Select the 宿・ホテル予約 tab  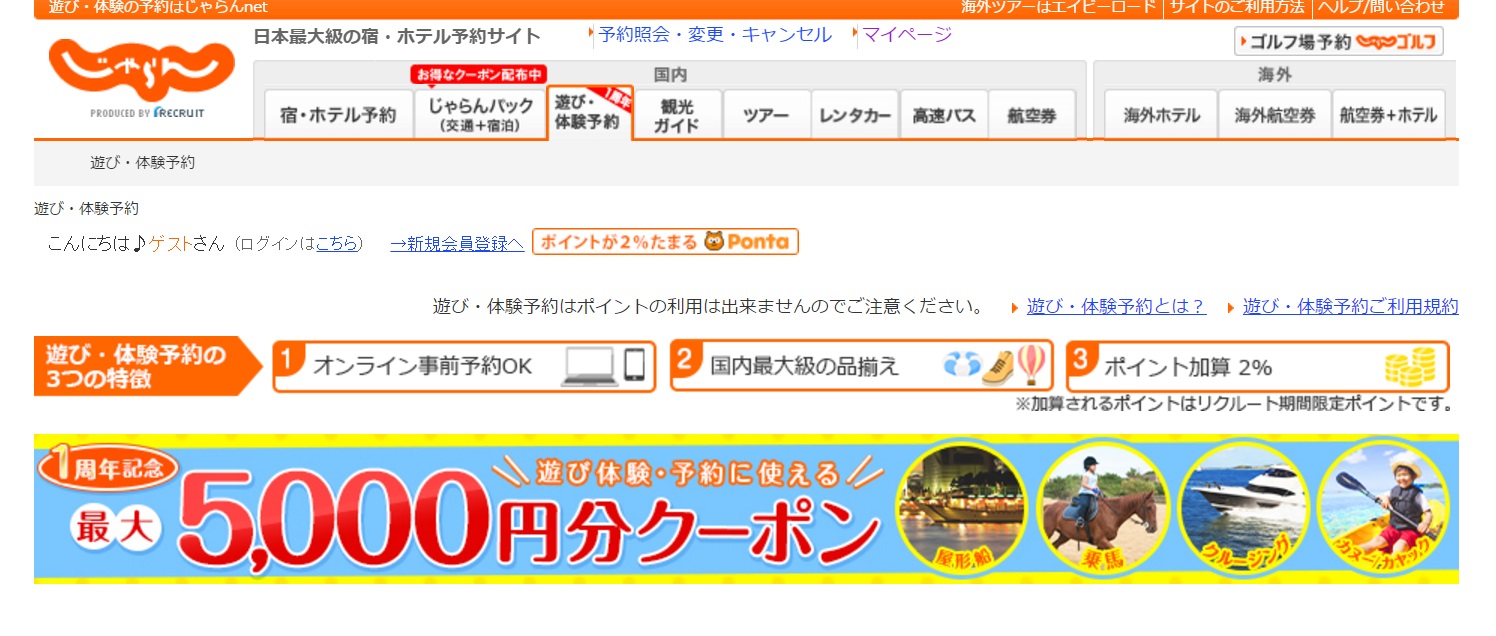(339, 115)
